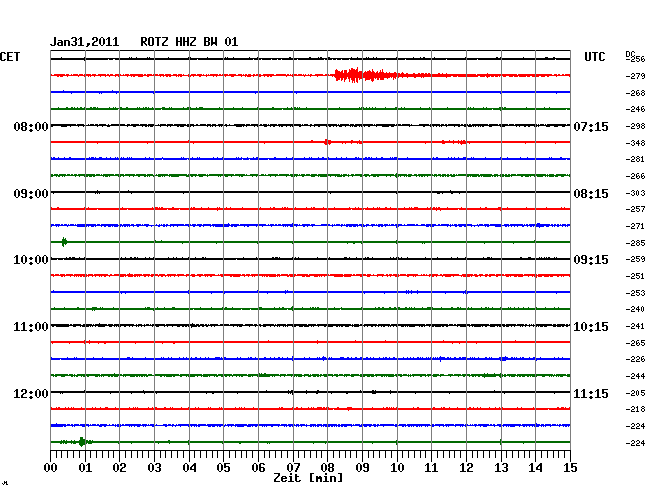Select the 08:00 CET time label
Screen dimensions: 650x494
(x=31, y=126)
